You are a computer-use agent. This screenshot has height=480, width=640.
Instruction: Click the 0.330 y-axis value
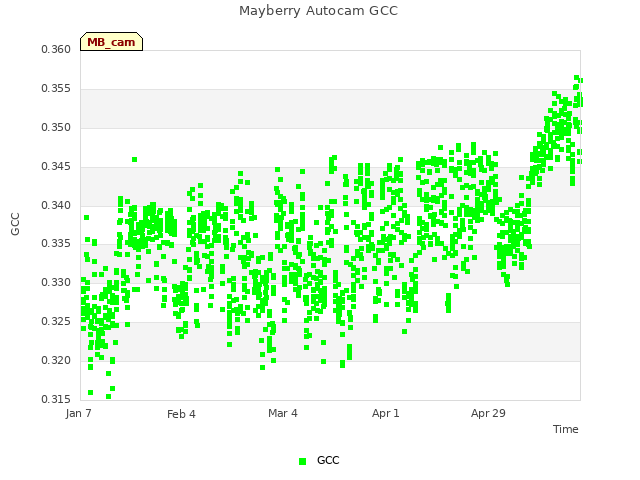click(56, 282)
